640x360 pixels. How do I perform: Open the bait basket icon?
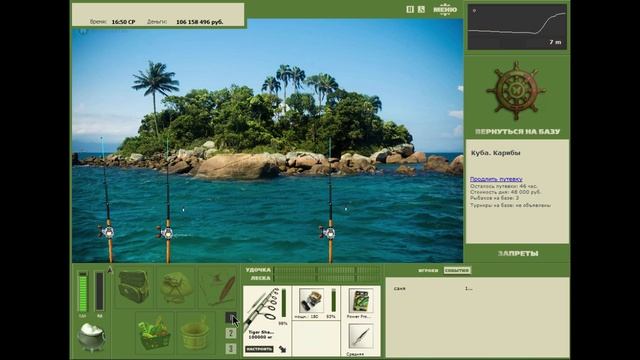[155, 333]
